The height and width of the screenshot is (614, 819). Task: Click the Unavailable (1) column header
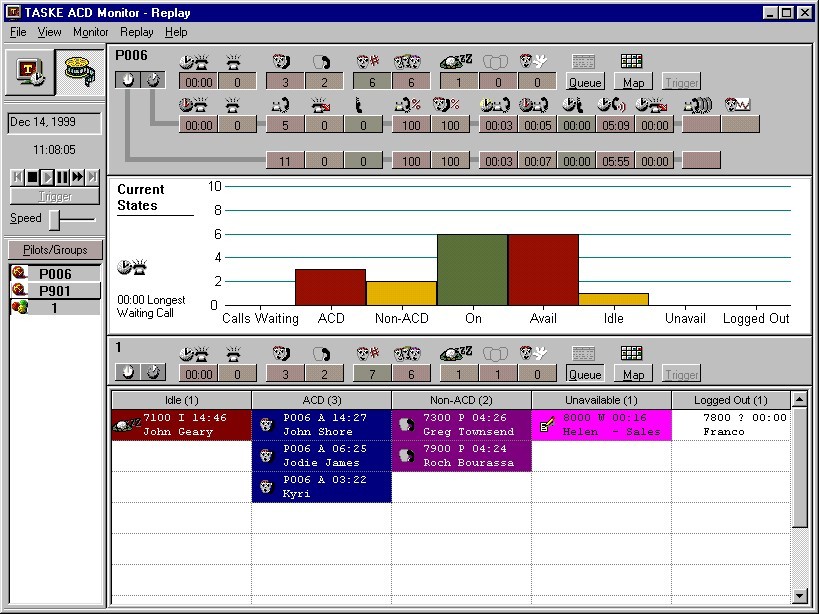tap(601, 400)
